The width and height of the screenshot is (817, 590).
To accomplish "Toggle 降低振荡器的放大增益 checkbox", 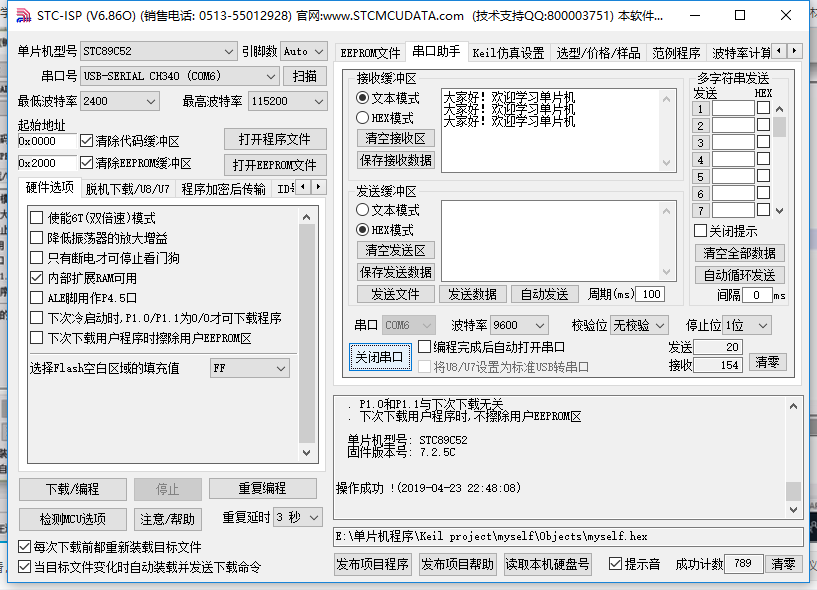I will pos(36,238).
